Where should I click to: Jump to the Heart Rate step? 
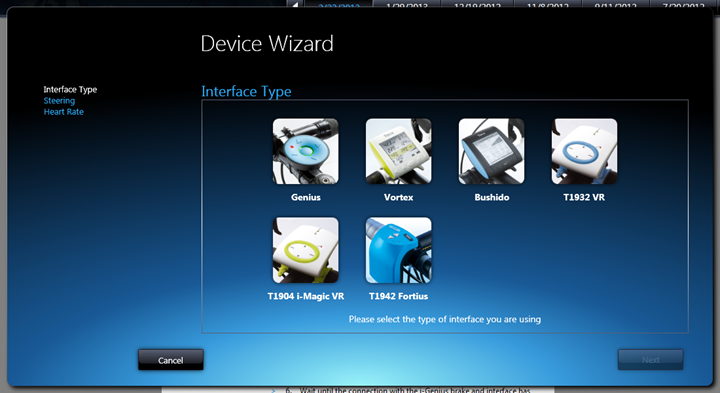coord(64,112)
